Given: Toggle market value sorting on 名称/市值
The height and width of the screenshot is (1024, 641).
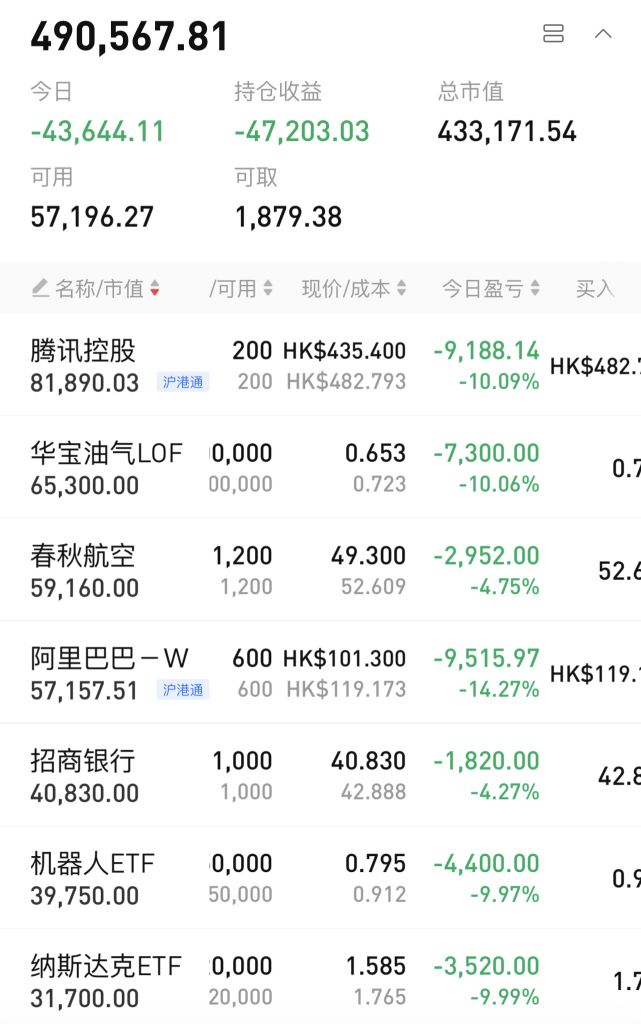Looking at the screenshot, I should pos(100,287).
